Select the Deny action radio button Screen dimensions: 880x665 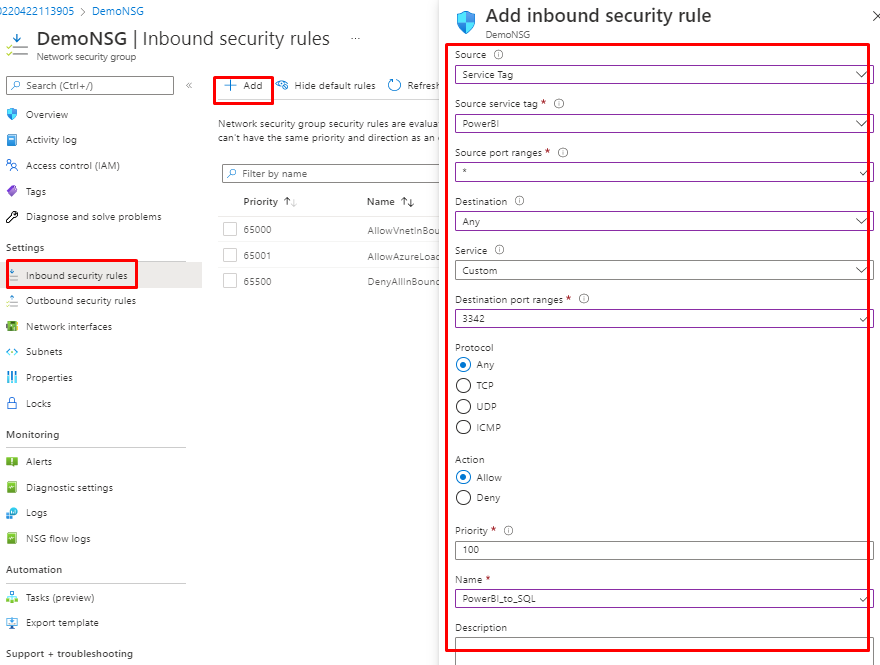click(x=463, y=497)
